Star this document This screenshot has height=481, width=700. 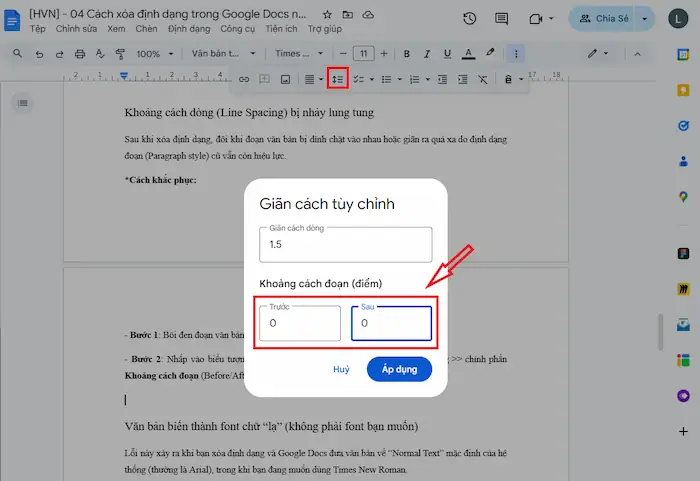(x=328, y=16)
